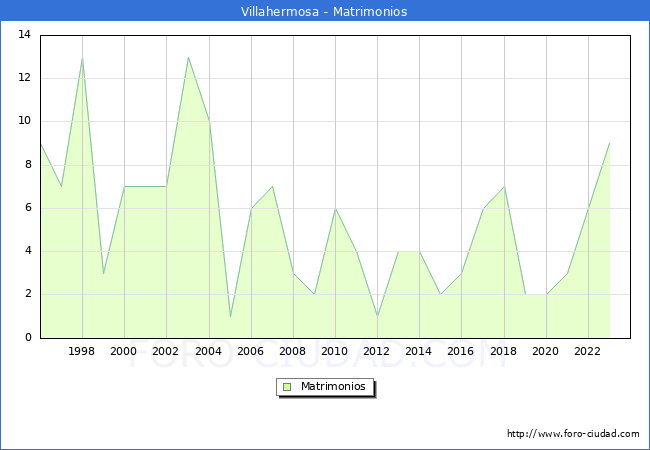Click the y-axis value 6
This screenshot has height=450, width=650.
click(x=28, y=208)
